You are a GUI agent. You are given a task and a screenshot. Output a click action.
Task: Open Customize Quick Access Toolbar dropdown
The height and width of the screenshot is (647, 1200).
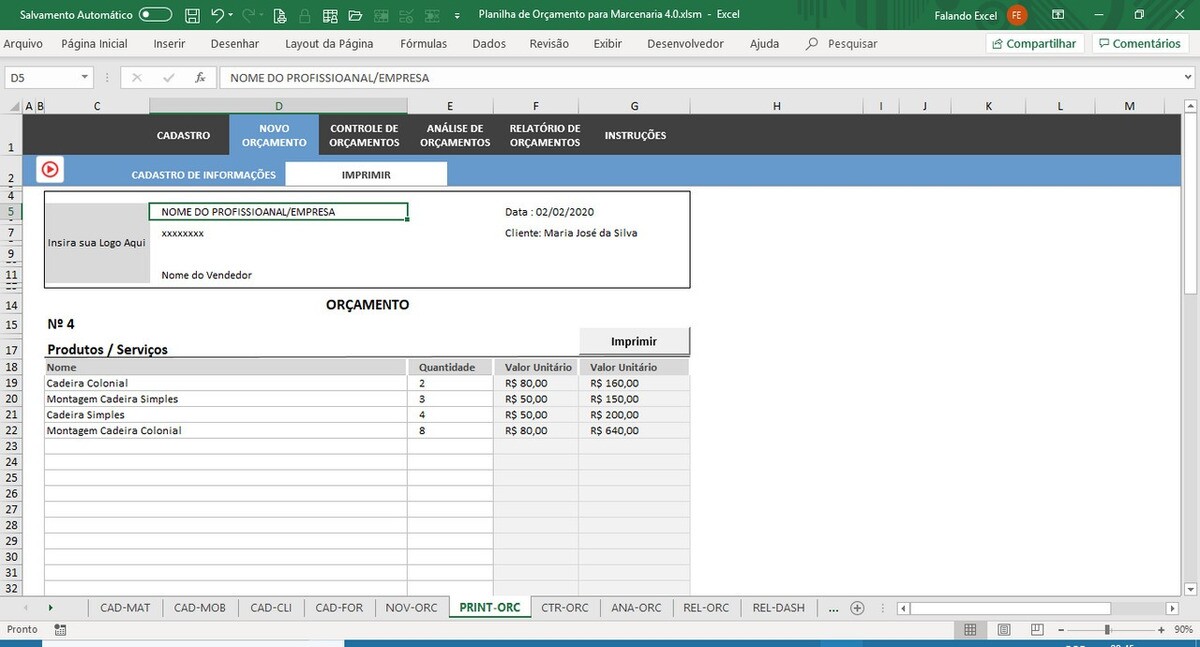point(457,15)
